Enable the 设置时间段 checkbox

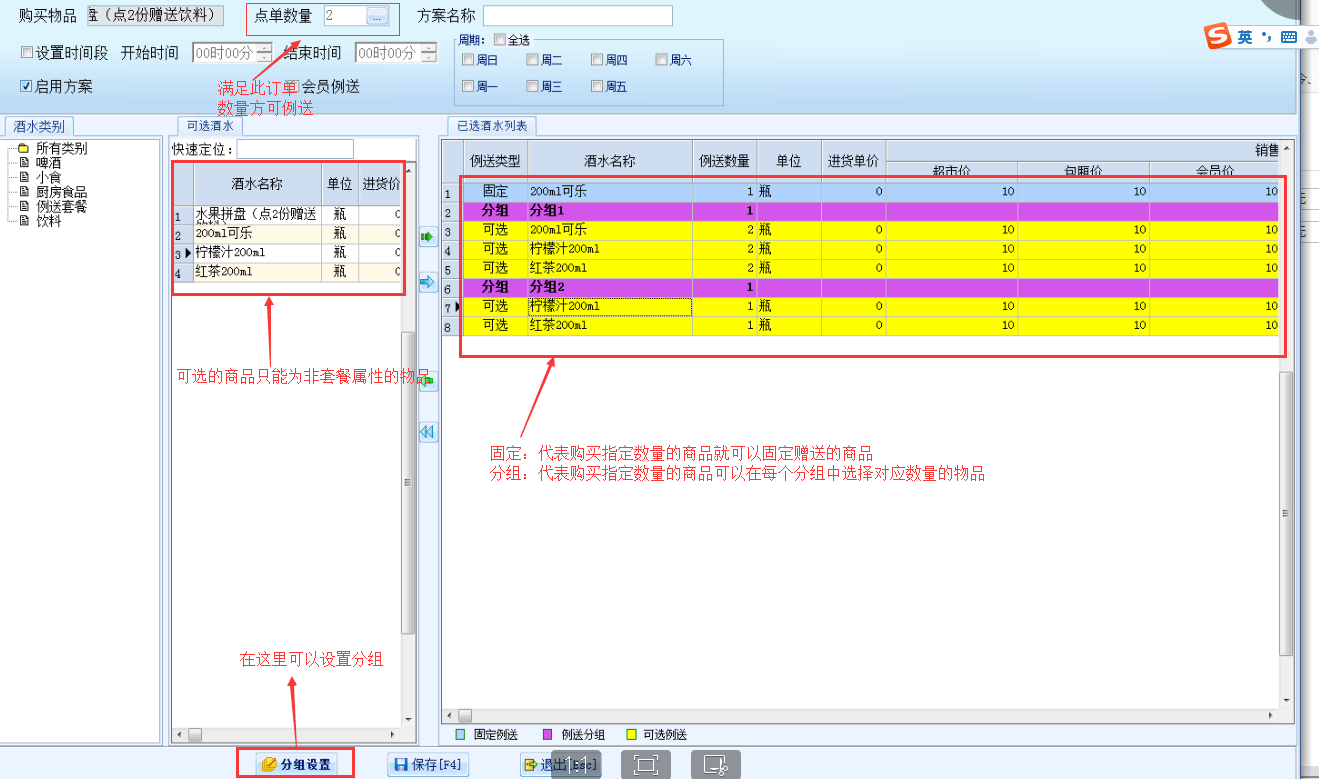tap(27, 53)
